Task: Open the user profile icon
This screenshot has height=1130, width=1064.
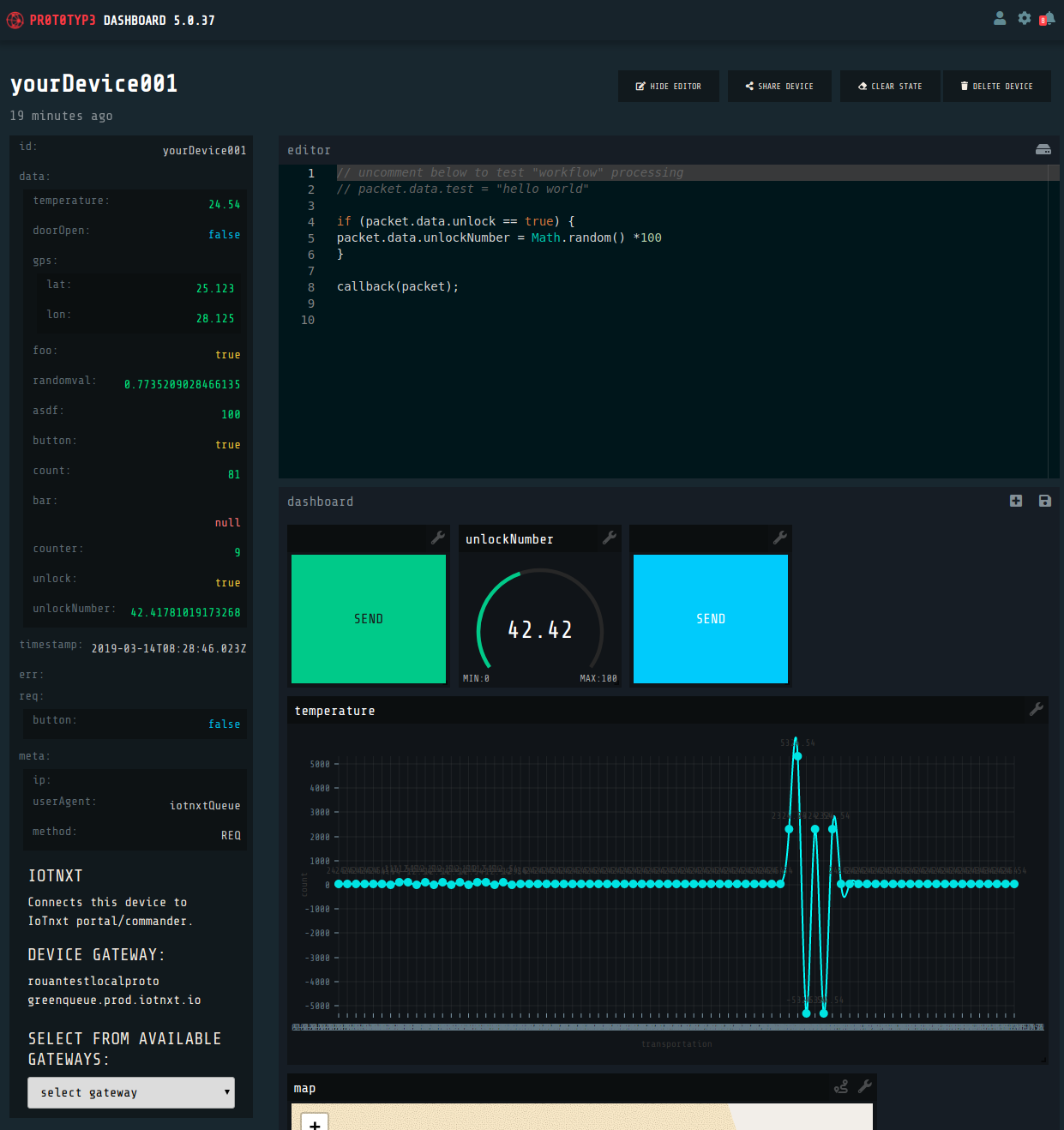Action: pyautogui.click(x=1000, y=18)
